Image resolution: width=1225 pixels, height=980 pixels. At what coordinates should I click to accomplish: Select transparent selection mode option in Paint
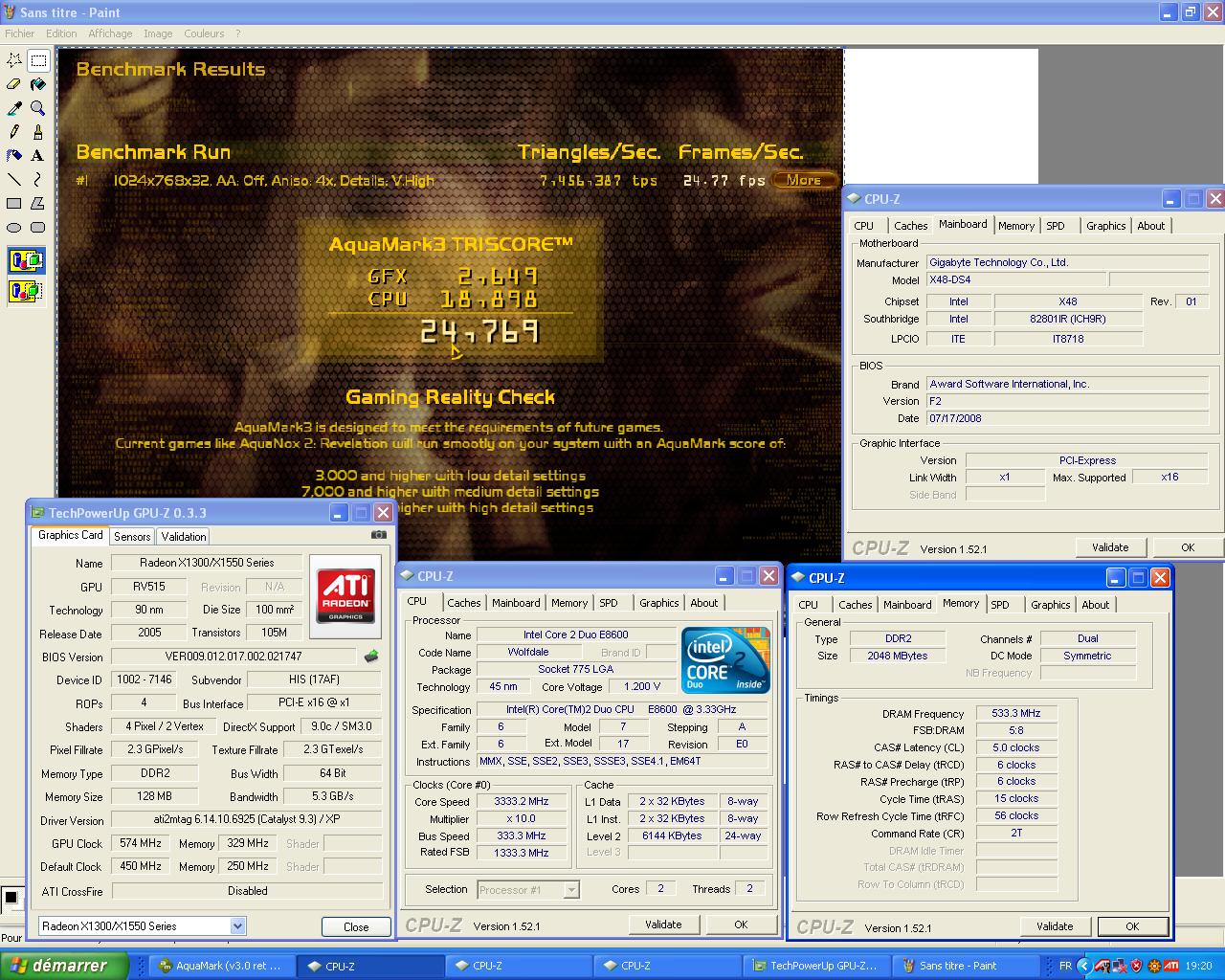(26, 290)
